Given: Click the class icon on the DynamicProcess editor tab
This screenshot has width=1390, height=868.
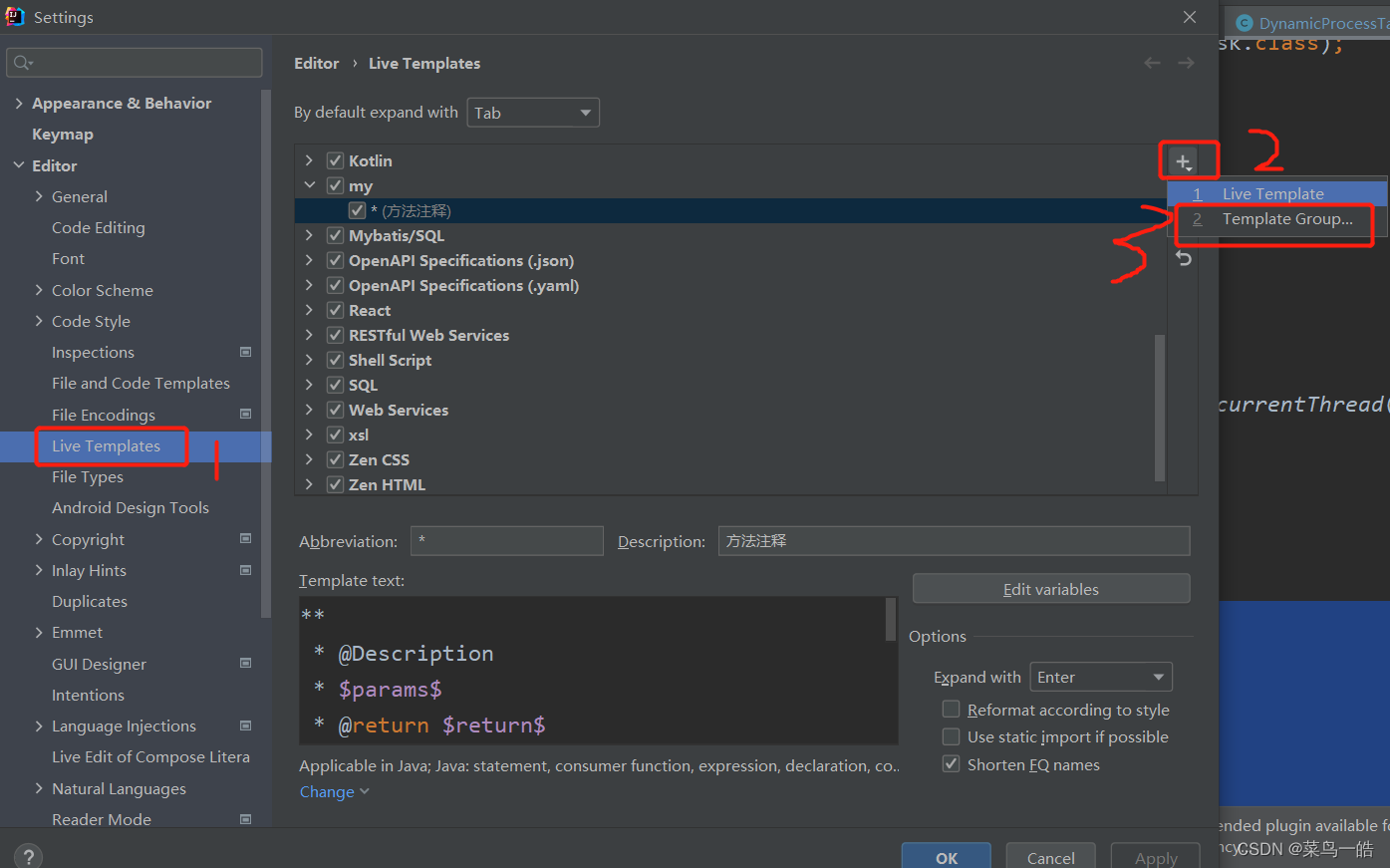Looking at the screenshot, I should 1245,23.
